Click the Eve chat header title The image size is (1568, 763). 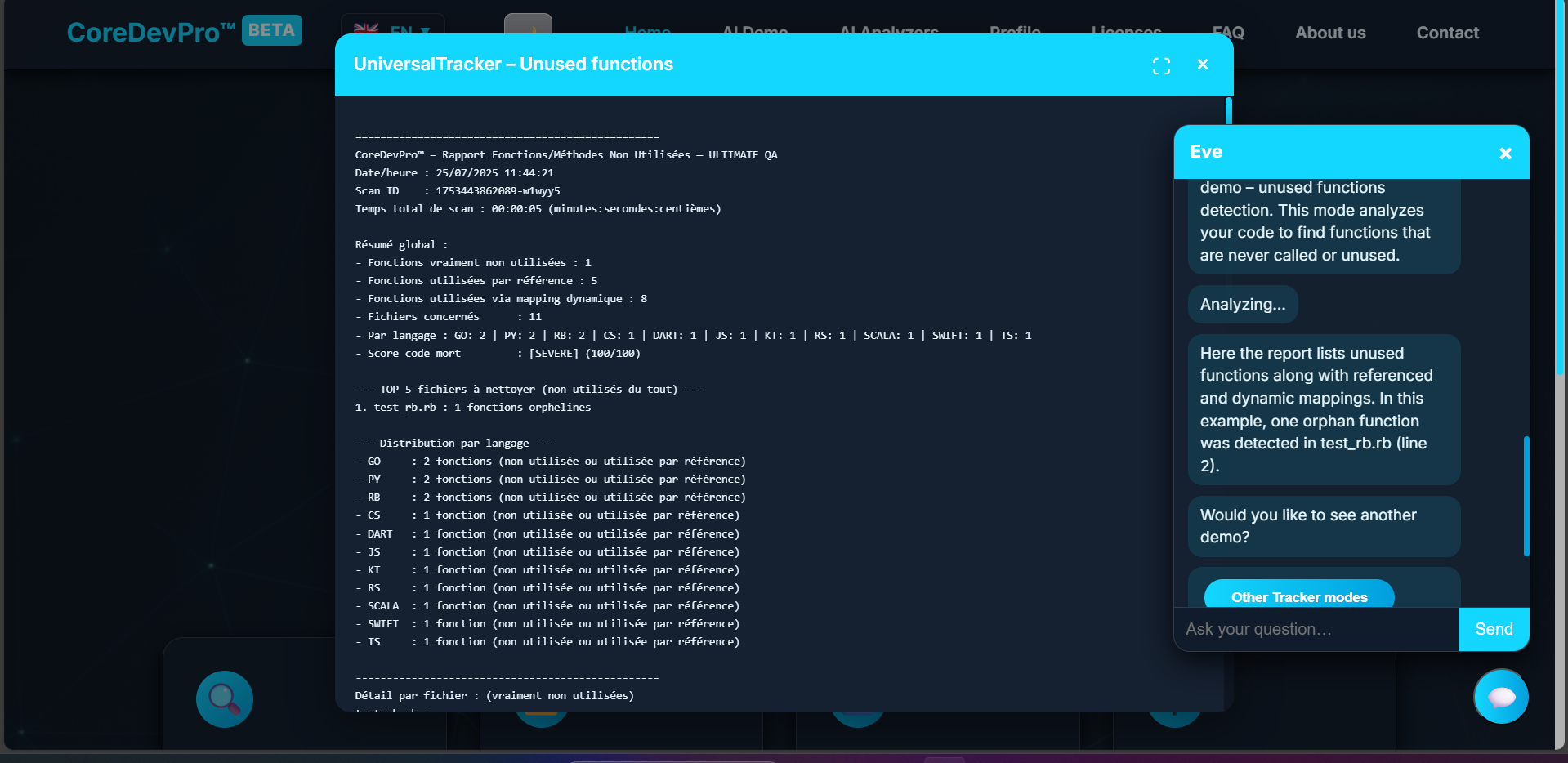point(1206,152)
